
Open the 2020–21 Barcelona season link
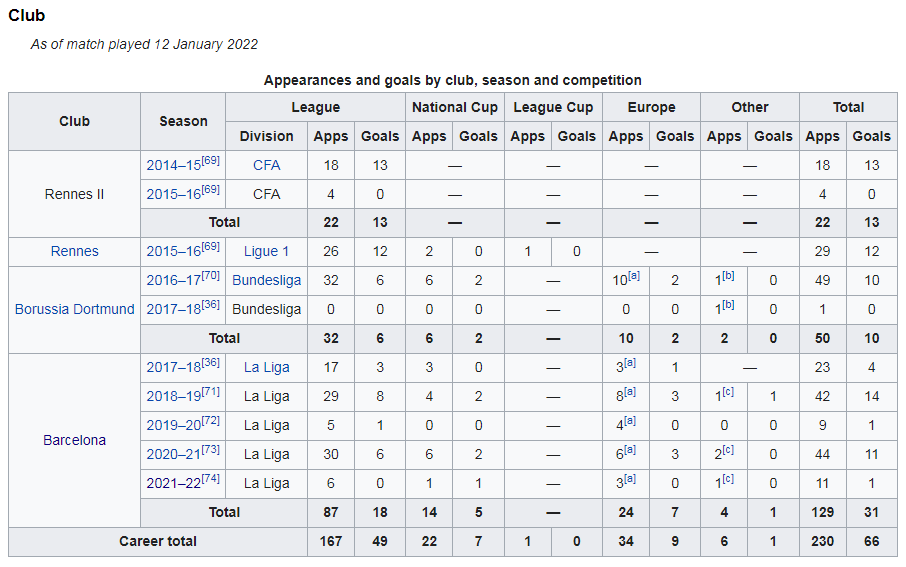tap(173, 454)
